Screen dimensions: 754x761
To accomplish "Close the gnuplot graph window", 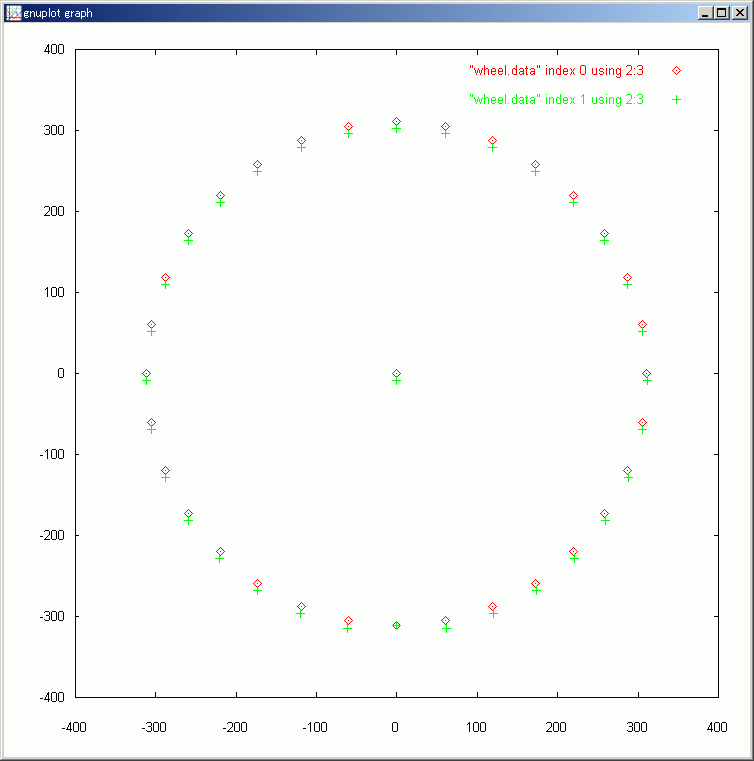I will pyautogui.click(x=739, y=13).
